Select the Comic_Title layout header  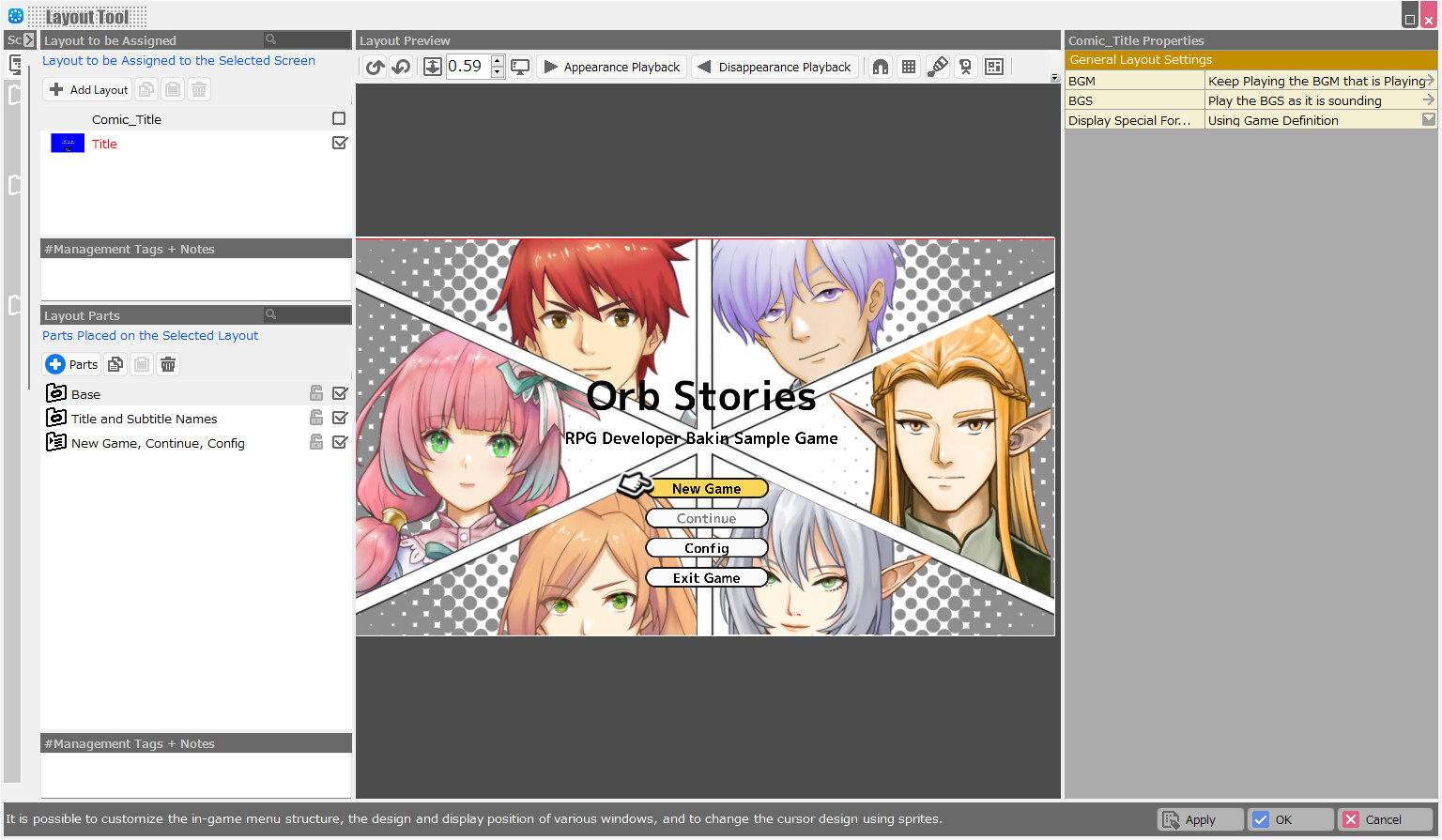point(127,119)
